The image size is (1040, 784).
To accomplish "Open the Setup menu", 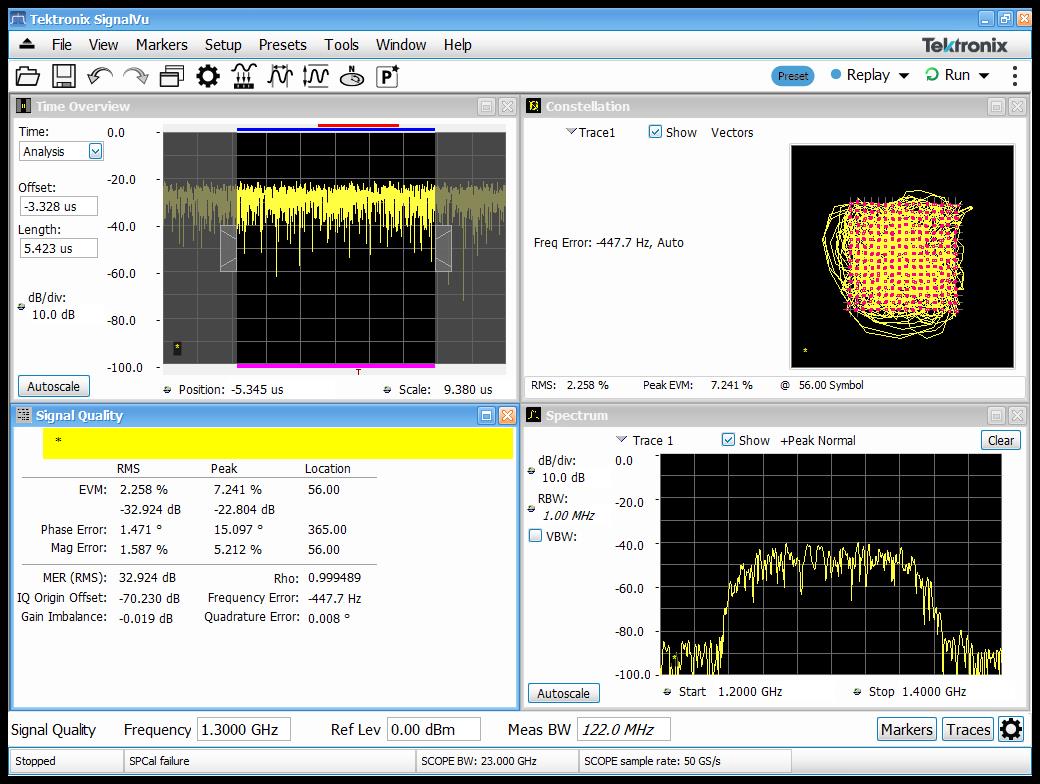I will (x=223, y=44).
